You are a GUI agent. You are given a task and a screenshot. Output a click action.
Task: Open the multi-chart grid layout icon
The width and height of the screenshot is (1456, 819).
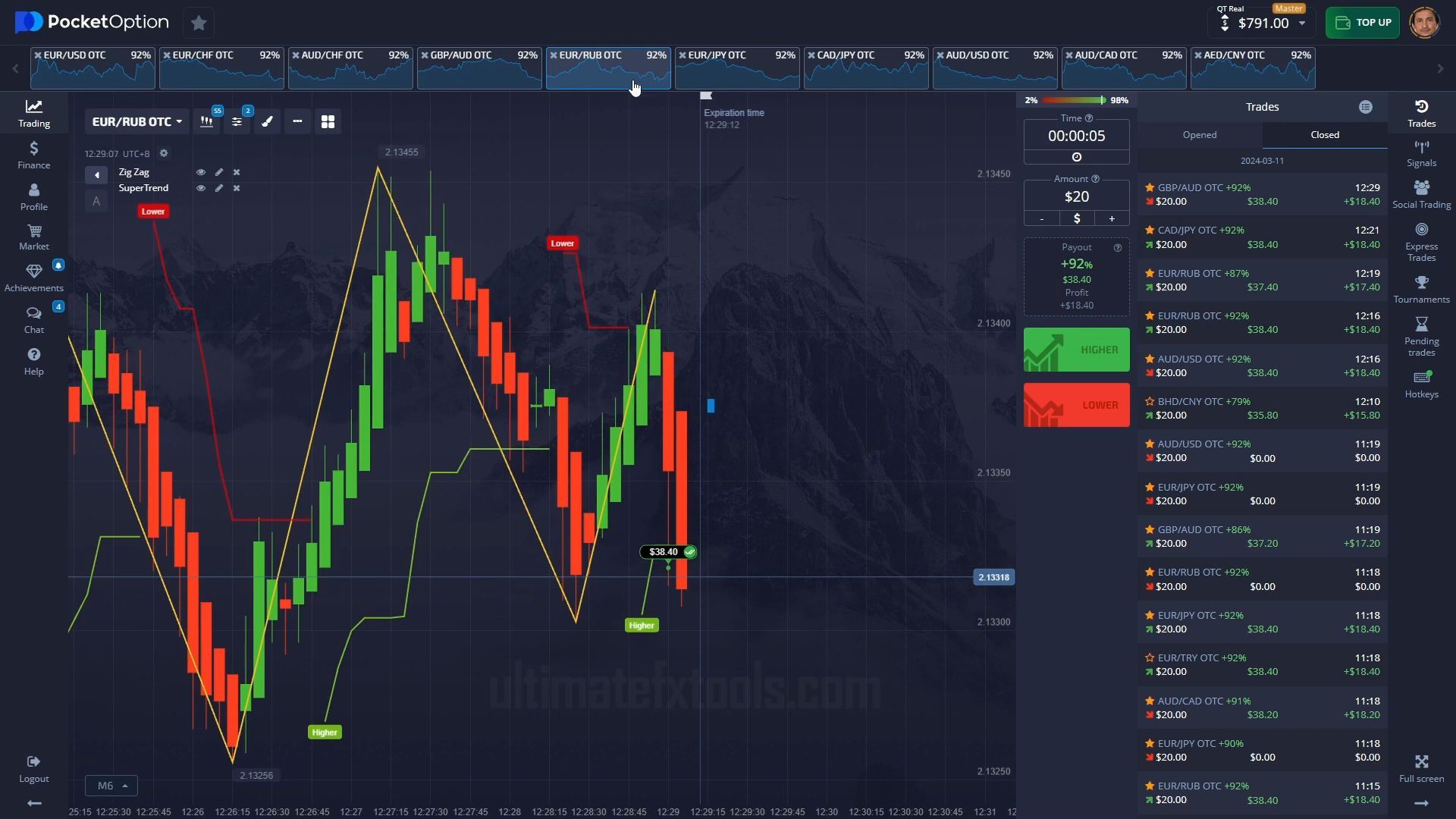[x=328, y=122]
